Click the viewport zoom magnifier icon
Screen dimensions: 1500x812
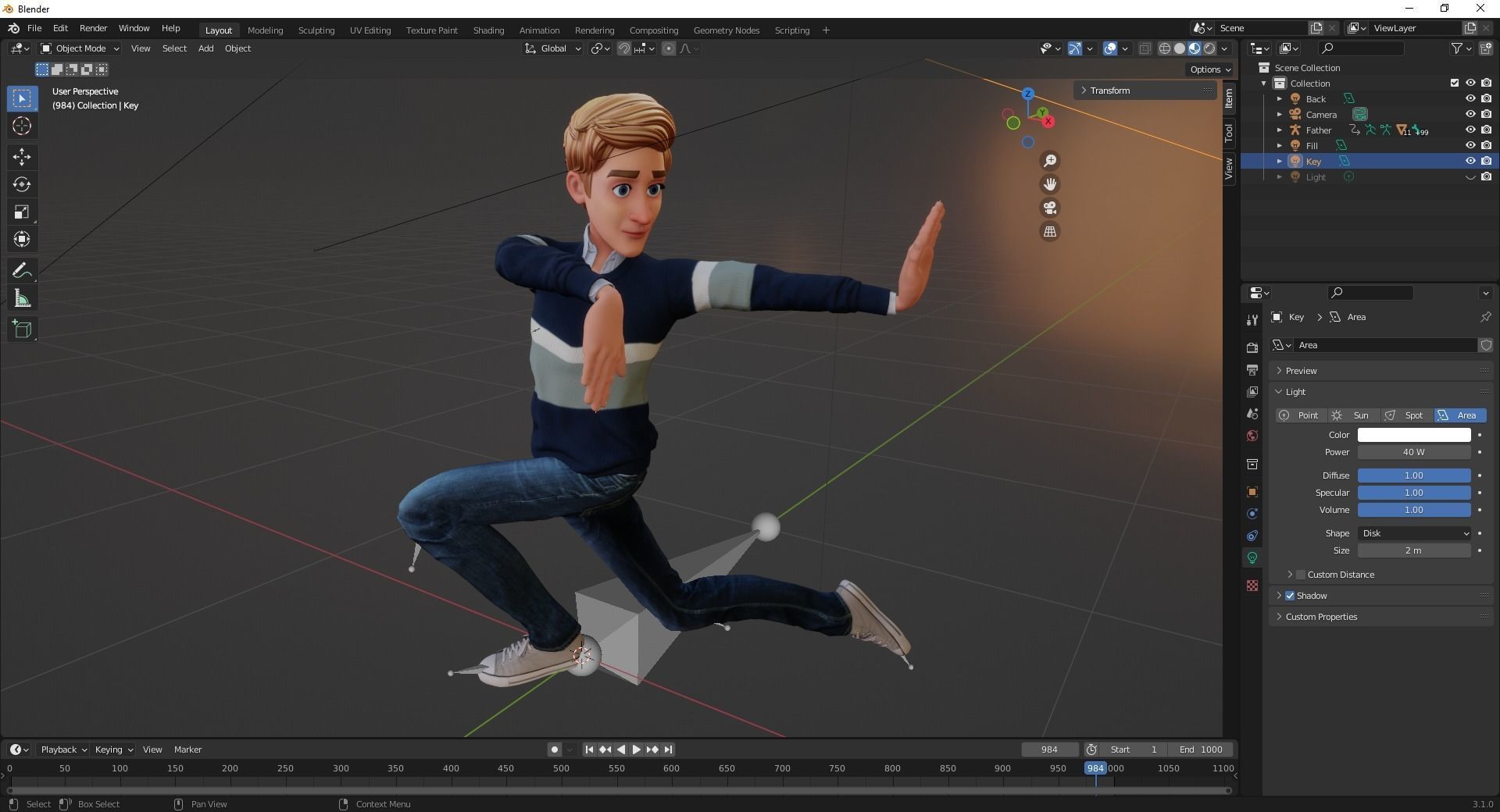coord(1050,161)
